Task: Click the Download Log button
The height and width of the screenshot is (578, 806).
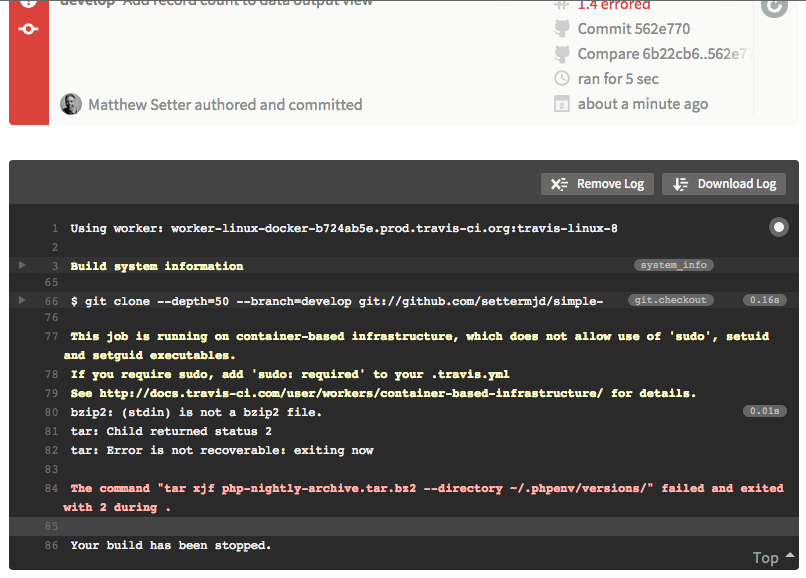Action: 724,184
